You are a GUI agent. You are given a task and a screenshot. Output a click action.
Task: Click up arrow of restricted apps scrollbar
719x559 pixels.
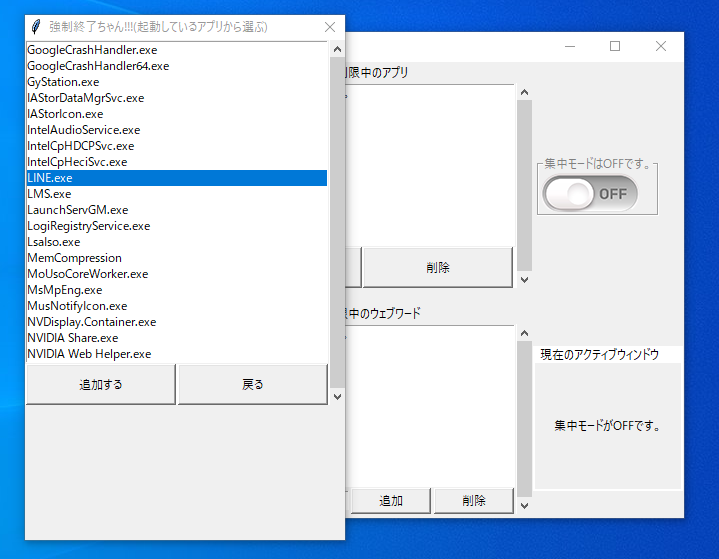click(x=524, y=92)
